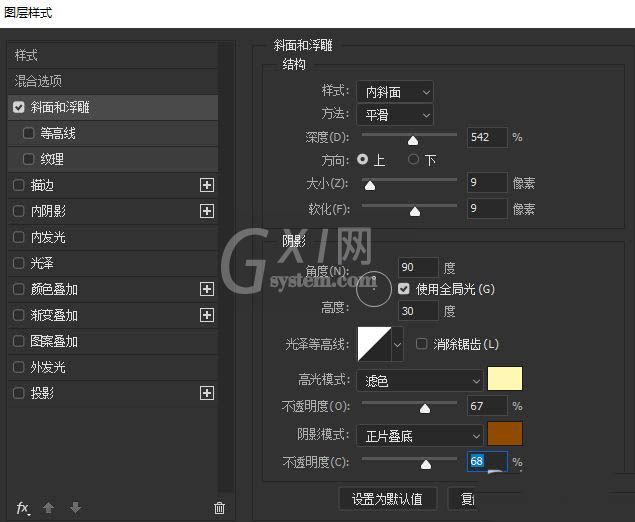Open the 样式 内斜面 dropdown
This screenshot has height=522, width=635.
[x=395, y=92]
